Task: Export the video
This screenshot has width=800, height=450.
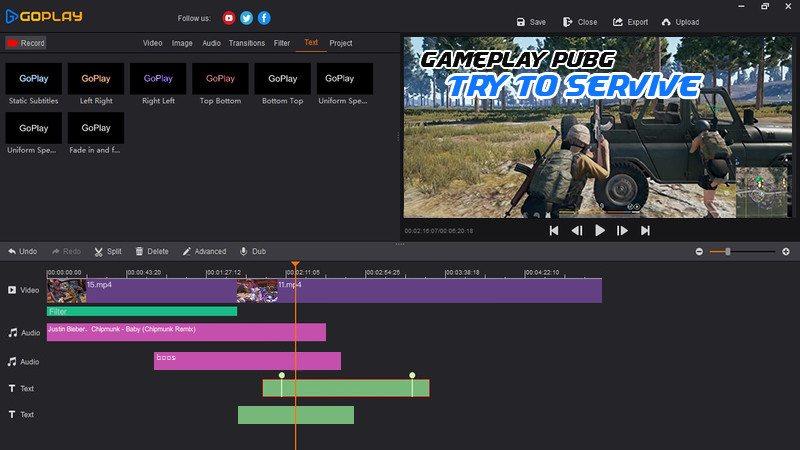Action: [x=630, y=22]
